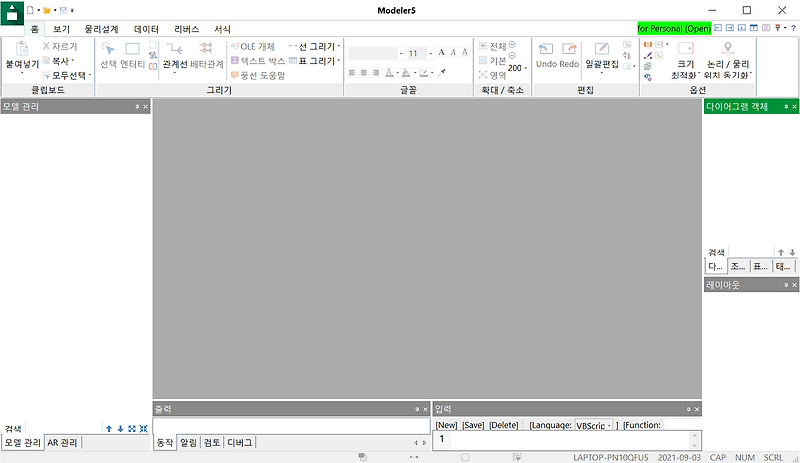Screen dimensions: 800x463
Task: Click the [Delete] script button
Action: 504,425
